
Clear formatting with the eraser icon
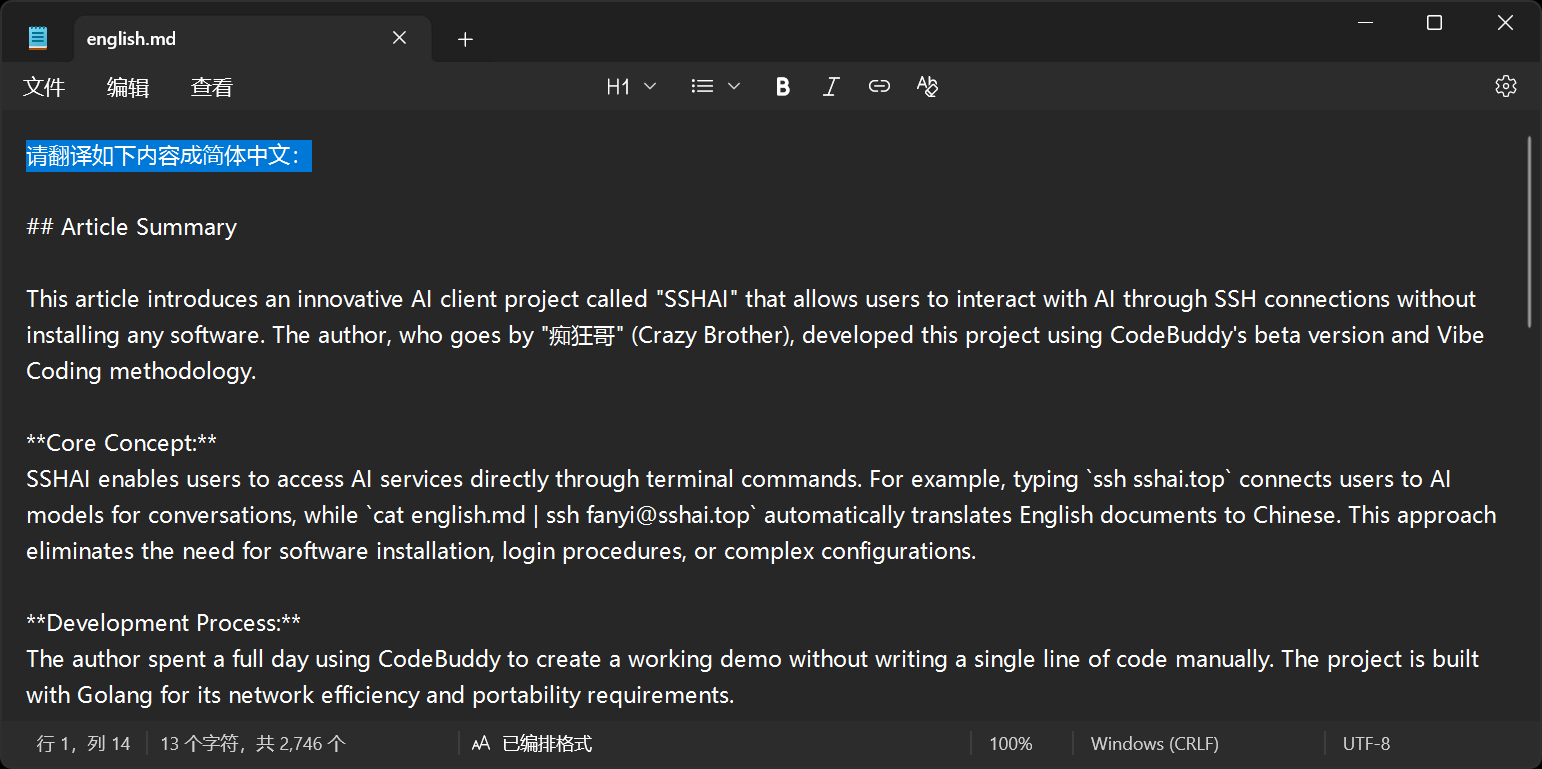(927, 87)
